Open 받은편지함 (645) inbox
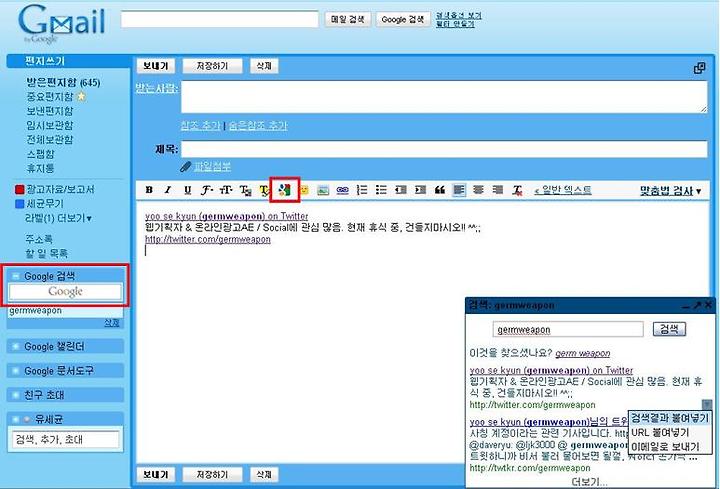 click(63, 83)
